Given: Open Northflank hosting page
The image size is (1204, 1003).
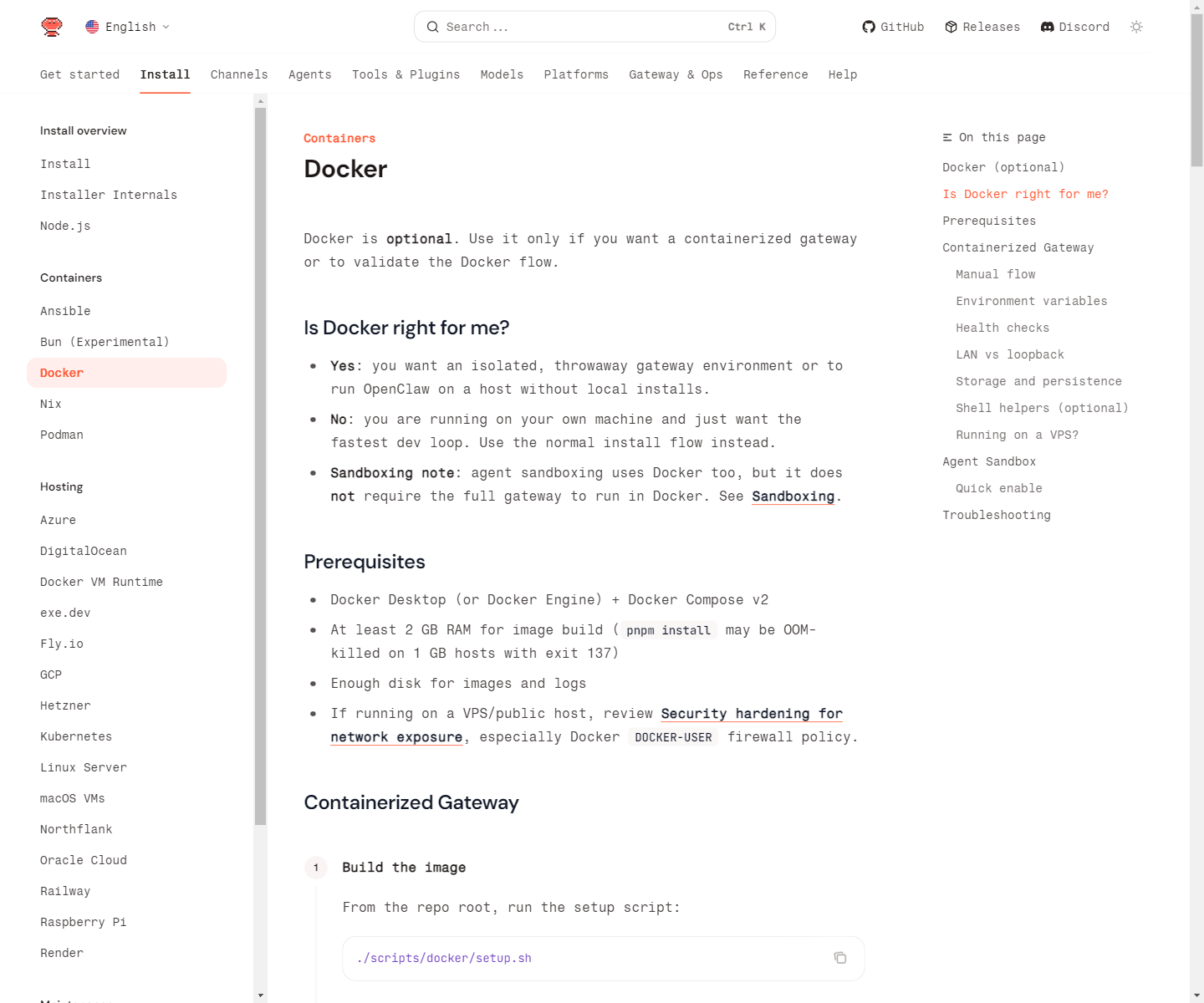Looking at the screenshot, I should click(x=126, y=829).
